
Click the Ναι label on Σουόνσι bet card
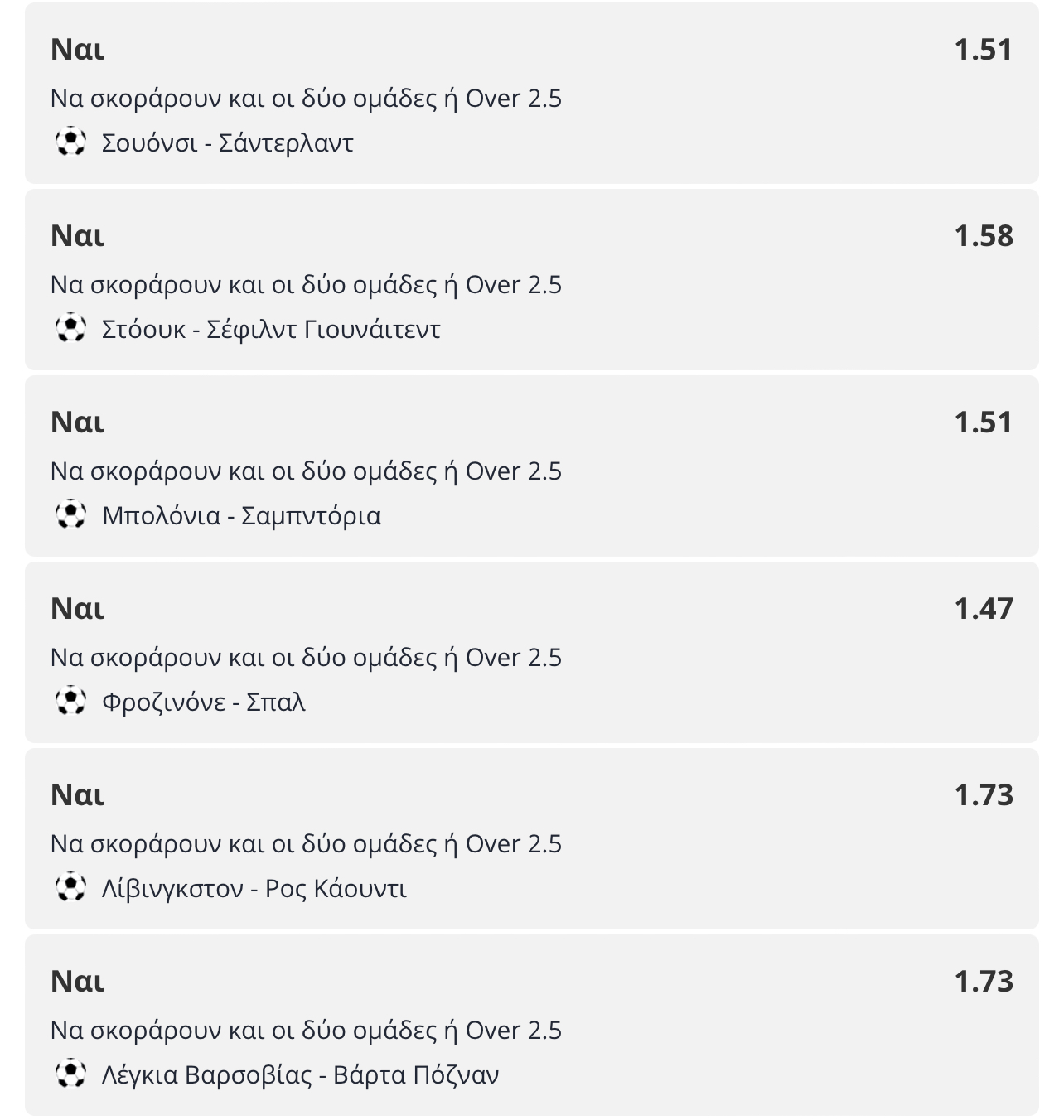click(x=78, y=49)
